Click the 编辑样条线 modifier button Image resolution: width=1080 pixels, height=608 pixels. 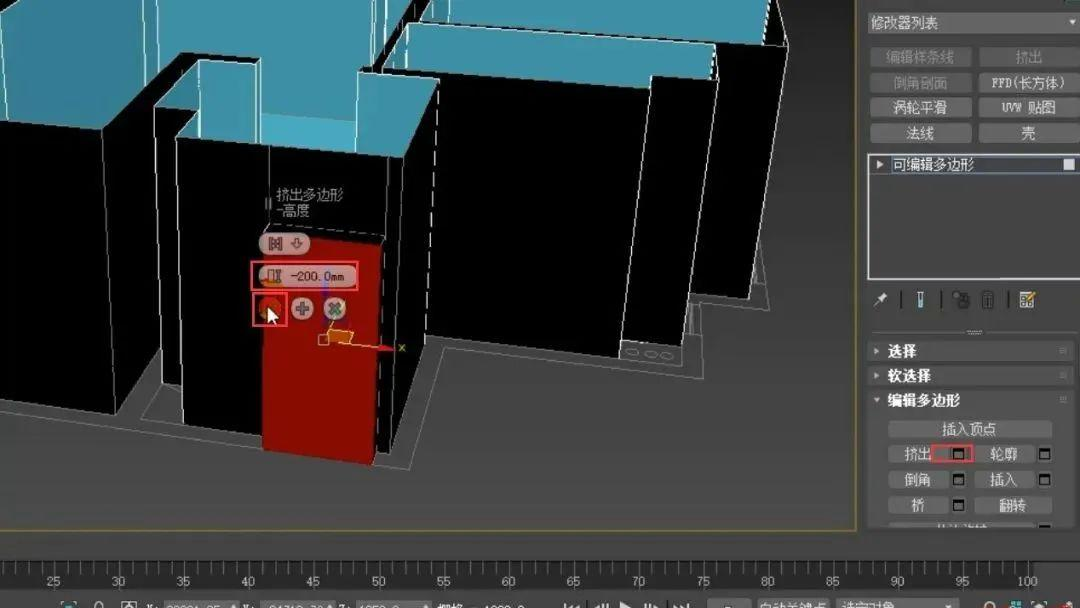coord(920,57)
